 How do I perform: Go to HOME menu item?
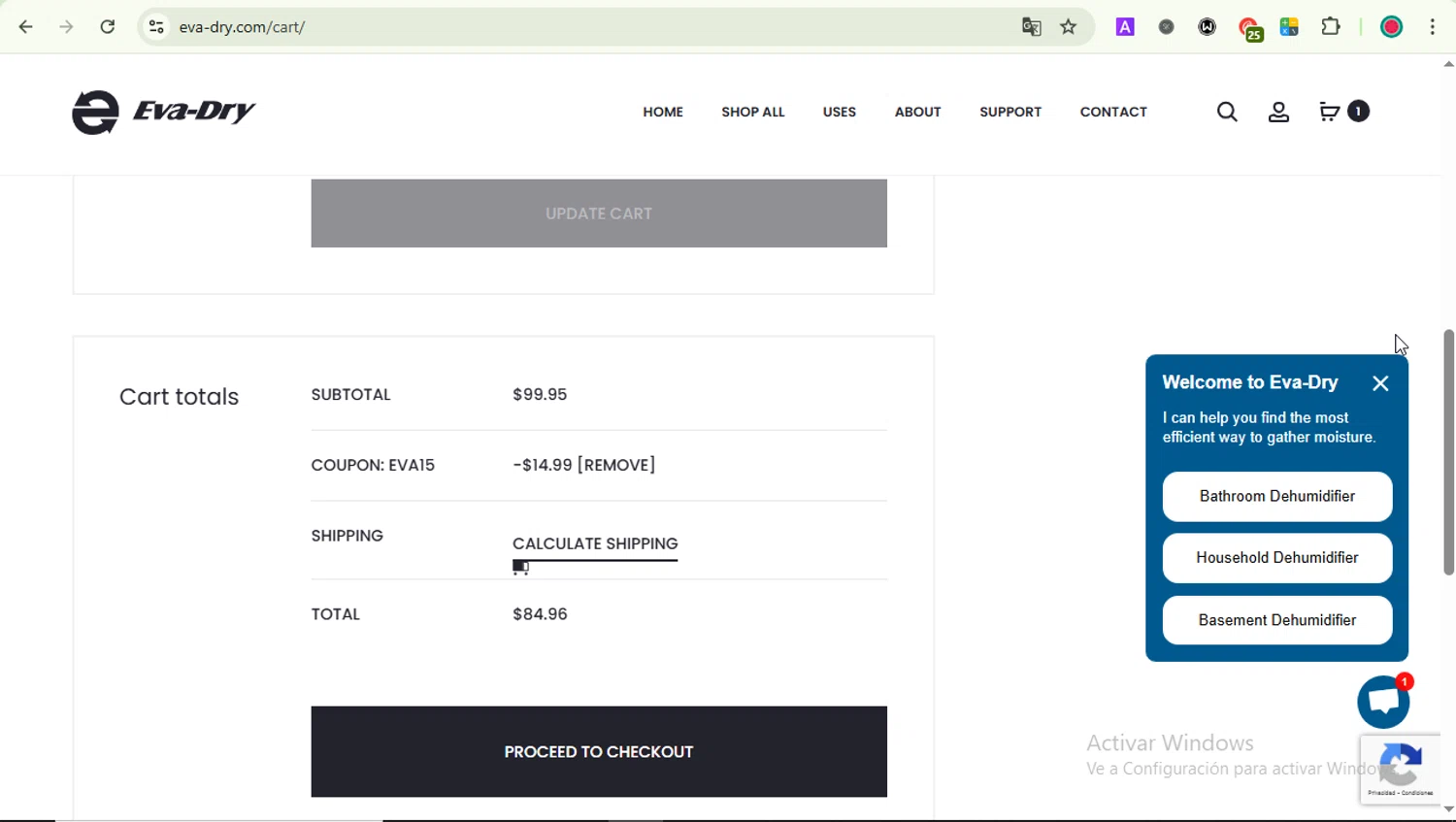point(663,112)
